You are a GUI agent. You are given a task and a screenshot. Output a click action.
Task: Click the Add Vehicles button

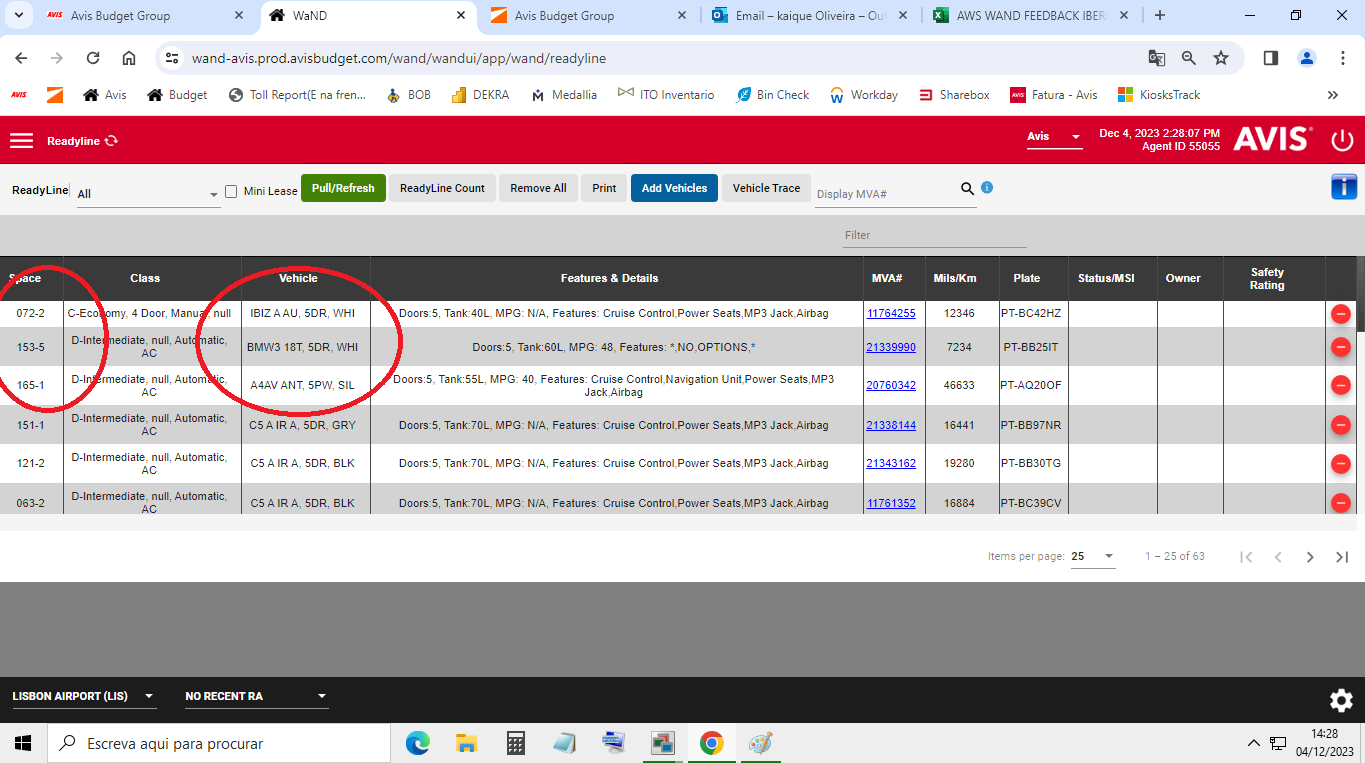tap(674, 188)
